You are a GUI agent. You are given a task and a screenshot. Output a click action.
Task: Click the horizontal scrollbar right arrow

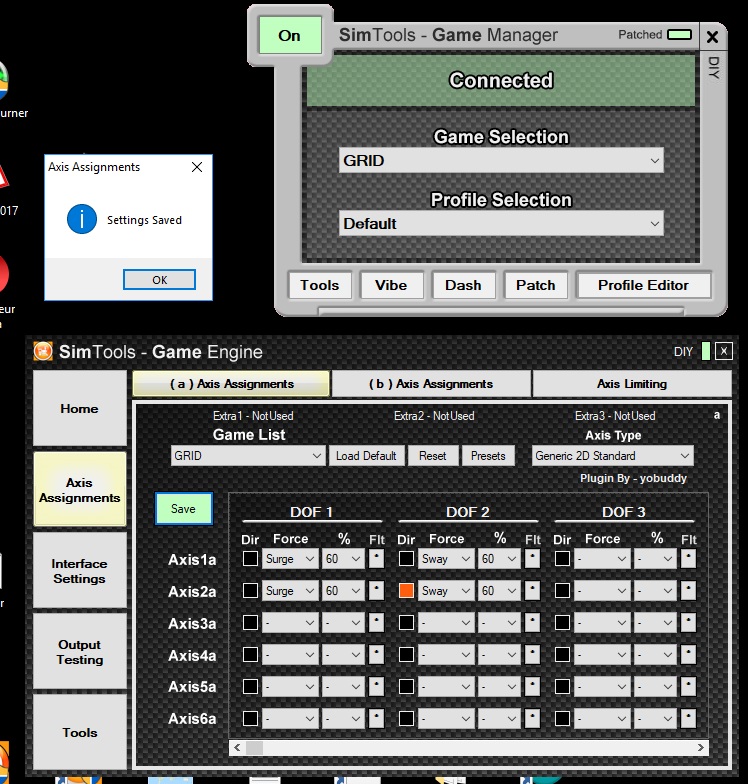click(700, 747)
